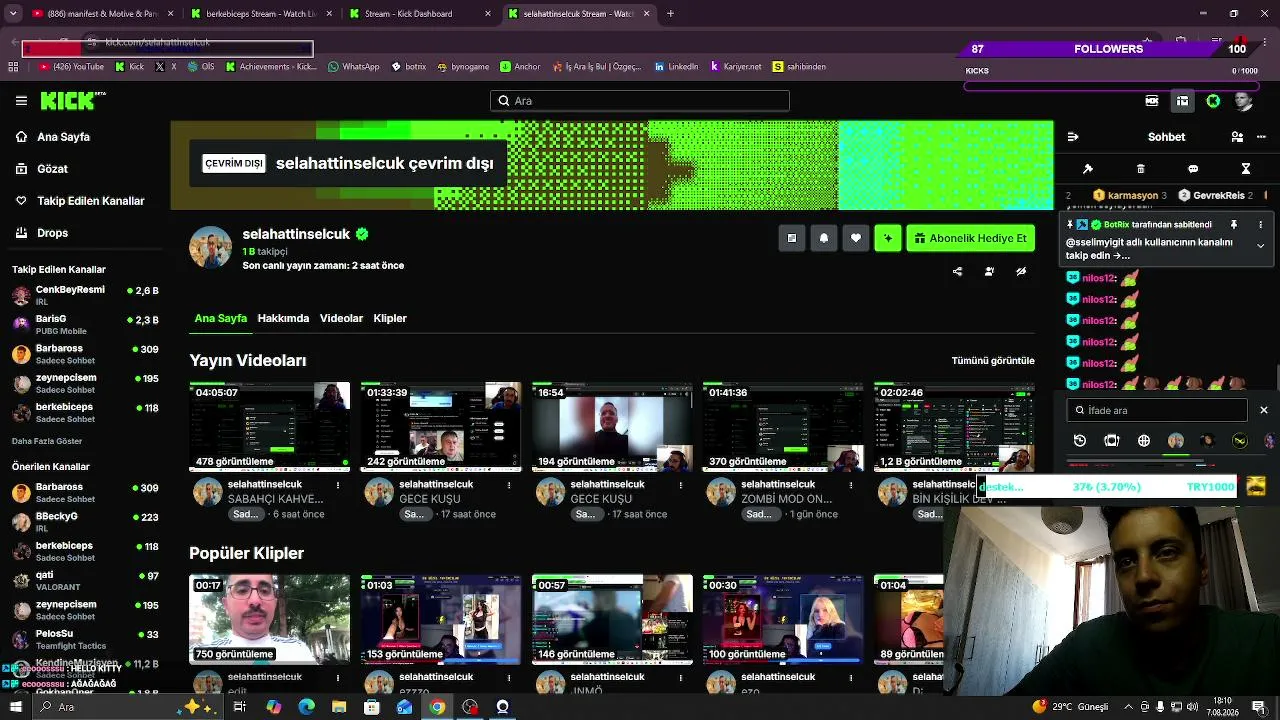Open options for the SABAHÇI KAHVE video
Screen dimensions: 1280x720
tap(338, 485)
